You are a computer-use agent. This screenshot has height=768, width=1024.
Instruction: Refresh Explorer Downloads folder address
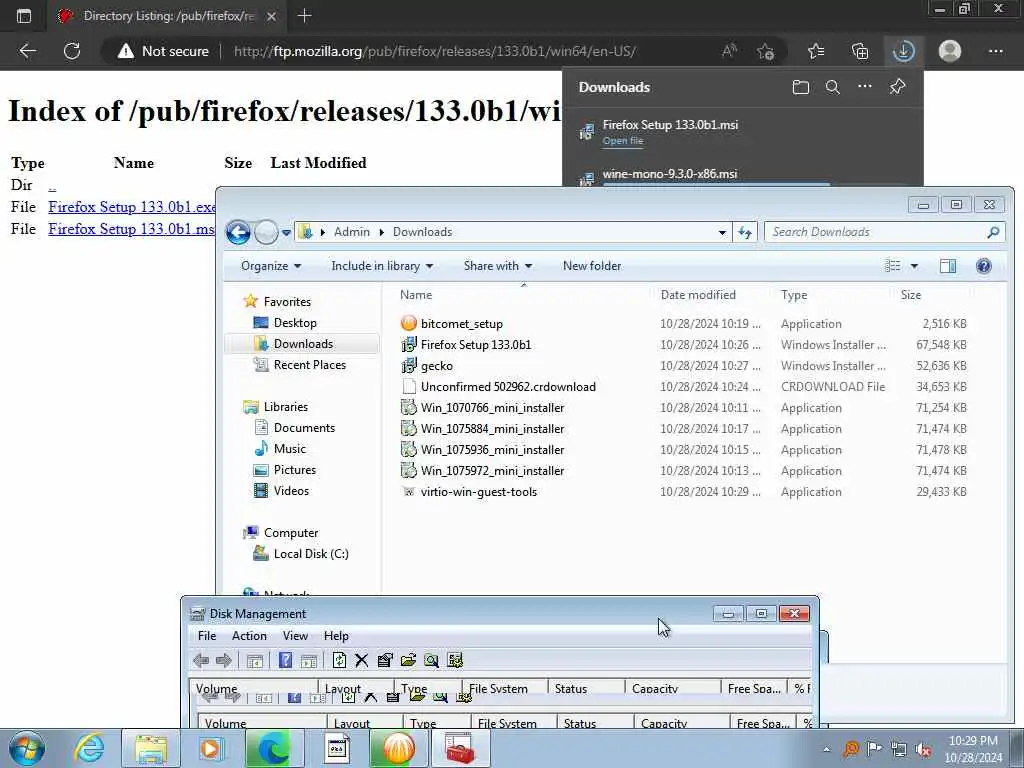pyautogui.click(x=744, y=232)
